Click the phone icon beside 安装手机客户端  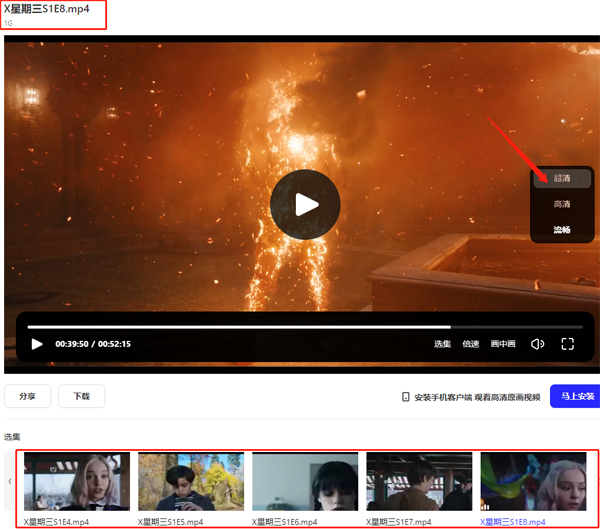tap(406, 397)
